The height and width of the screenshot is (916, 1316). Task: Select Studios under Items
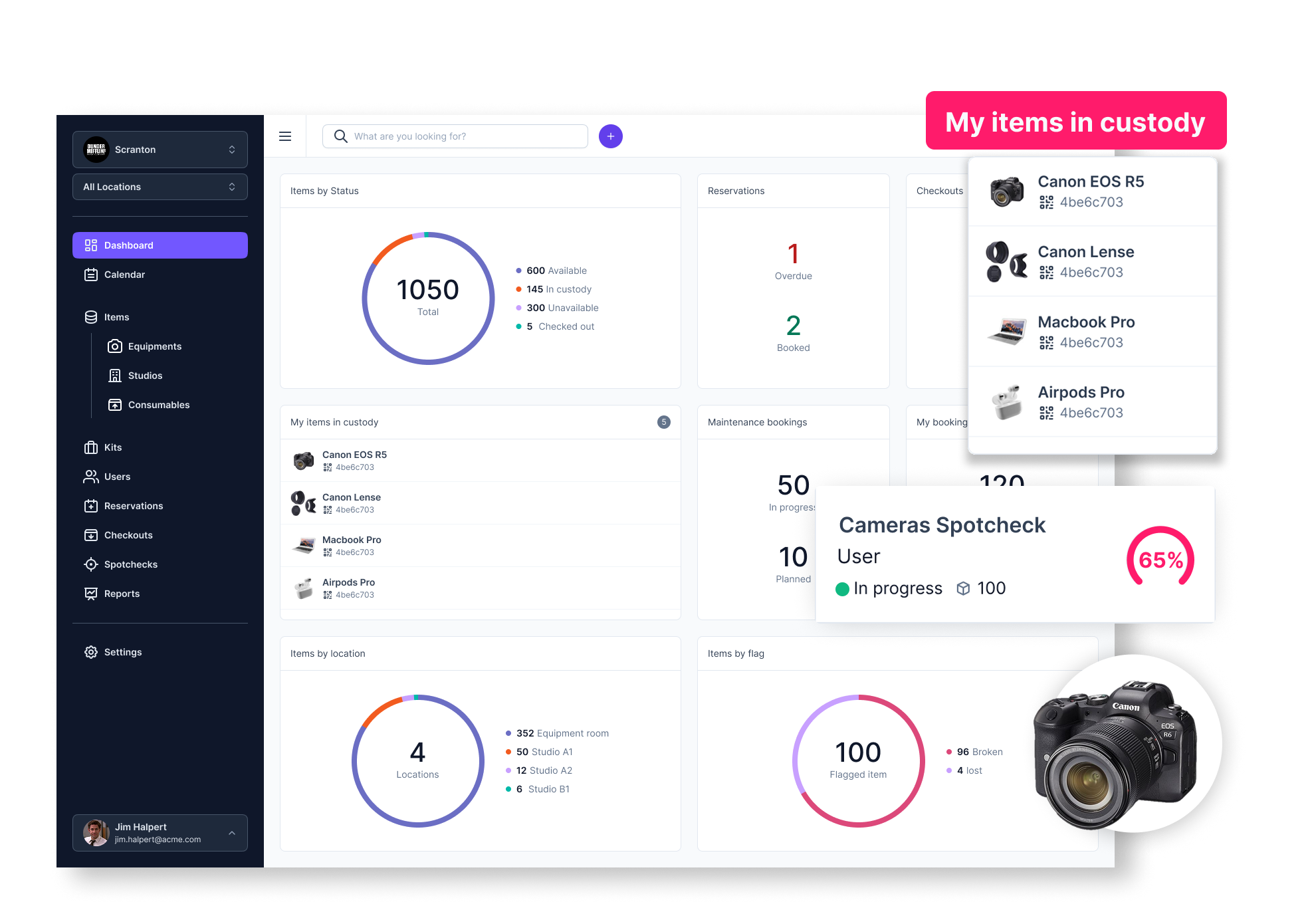pyautogui.click(x=145, y=376)
